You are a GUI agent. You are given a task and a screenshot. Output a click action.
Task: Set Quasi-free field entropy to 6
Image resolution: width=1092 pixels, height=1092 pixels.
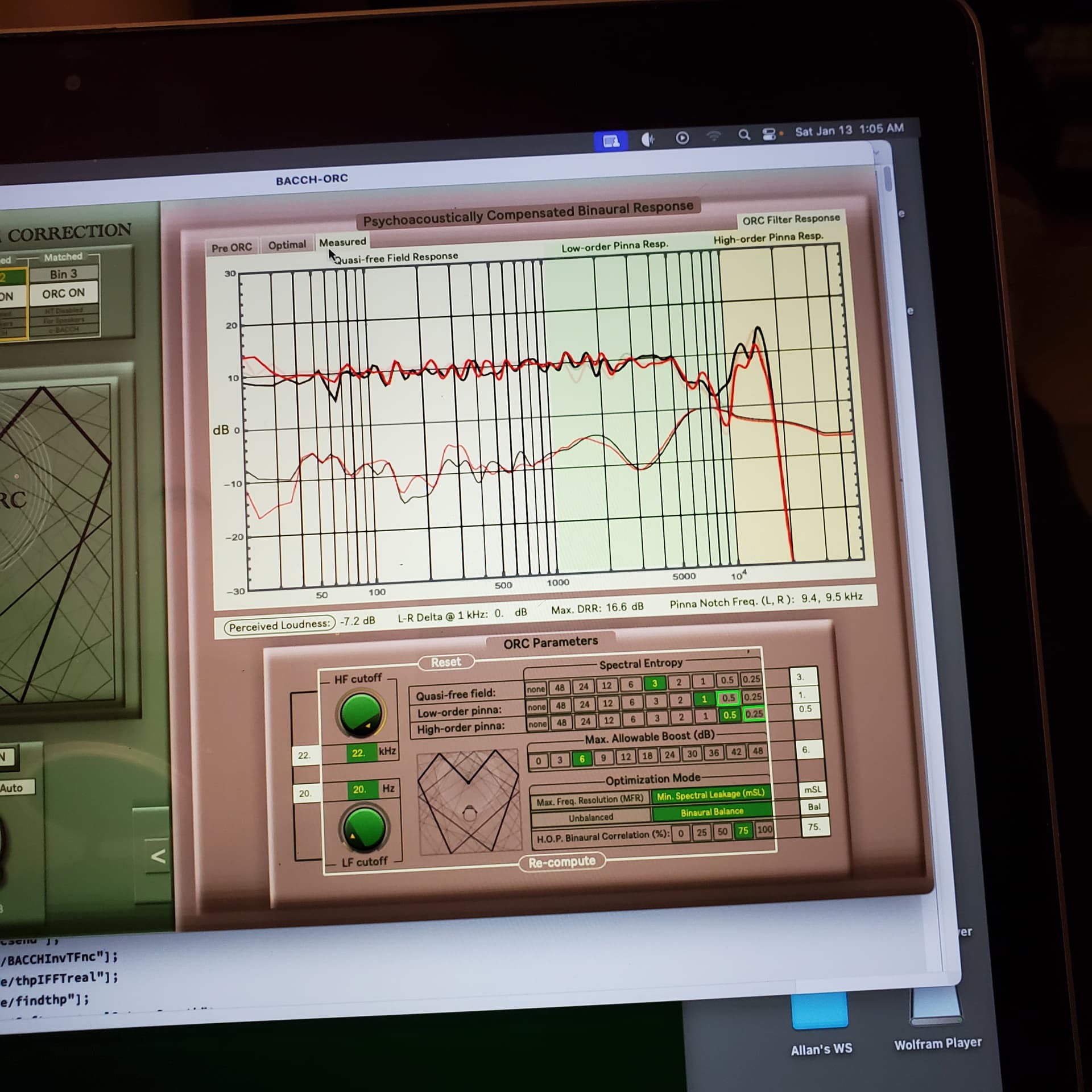click(x=630, y=685)
